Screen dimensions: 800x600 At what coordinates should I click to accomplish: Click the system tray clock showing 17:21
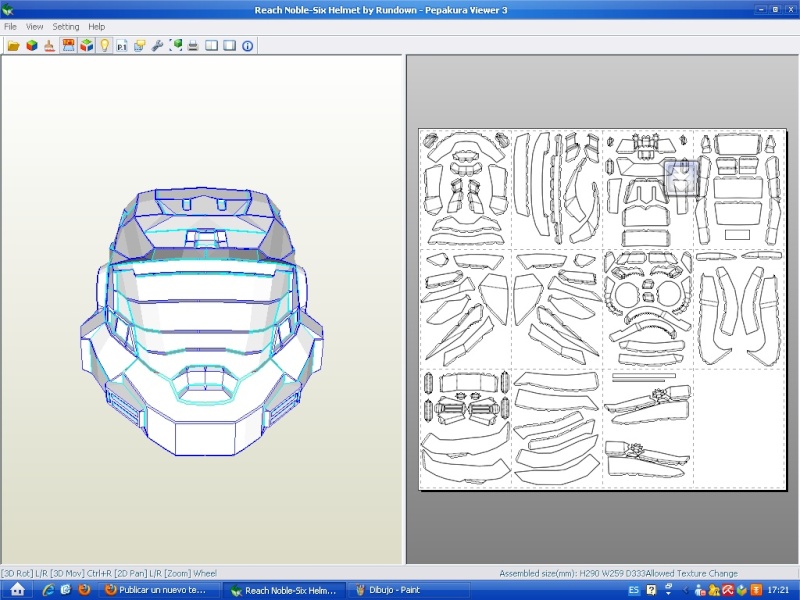778,590
